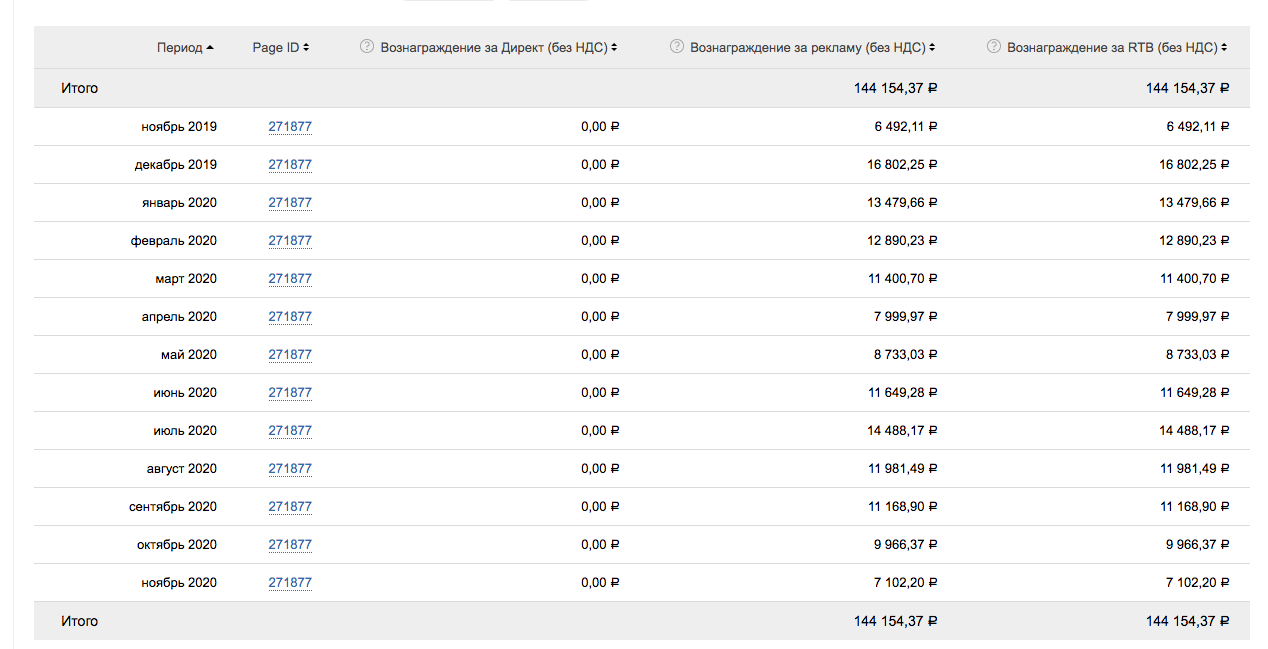Sort table by Page ID column
This screenshot has height=649, width=1268.
(280, 48)
